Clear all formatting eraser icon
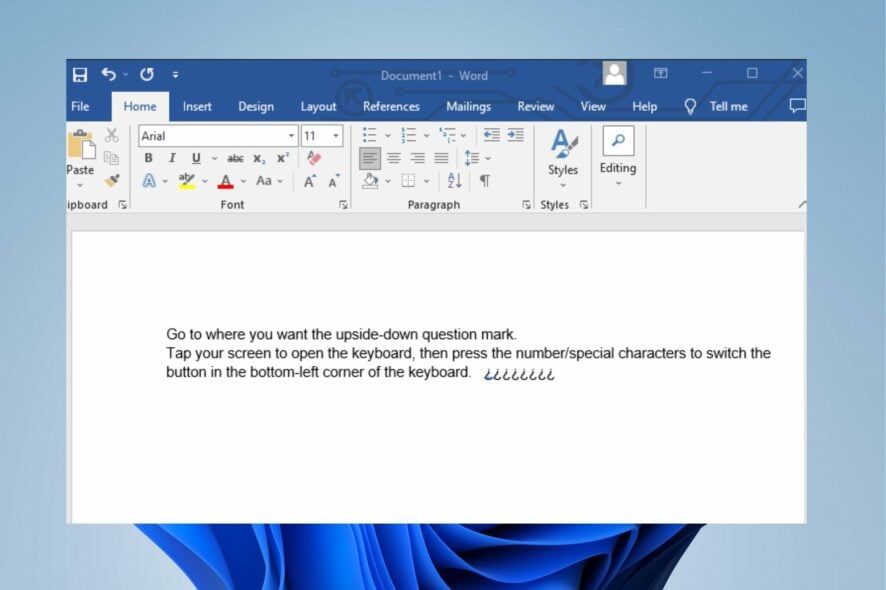The image size is (886, 590). point(314,158)
